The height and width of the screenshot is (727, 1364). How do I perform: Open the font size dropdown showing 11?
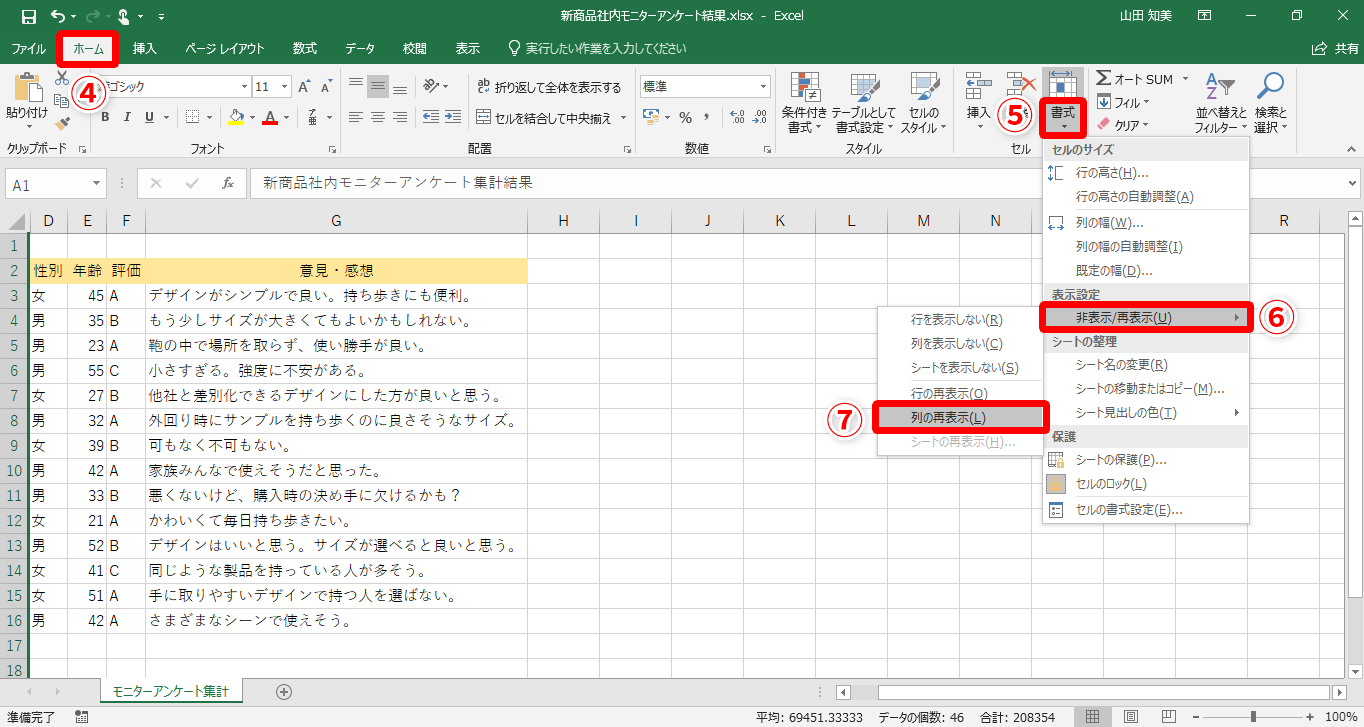pyautogui.click(x=284, y=87)
